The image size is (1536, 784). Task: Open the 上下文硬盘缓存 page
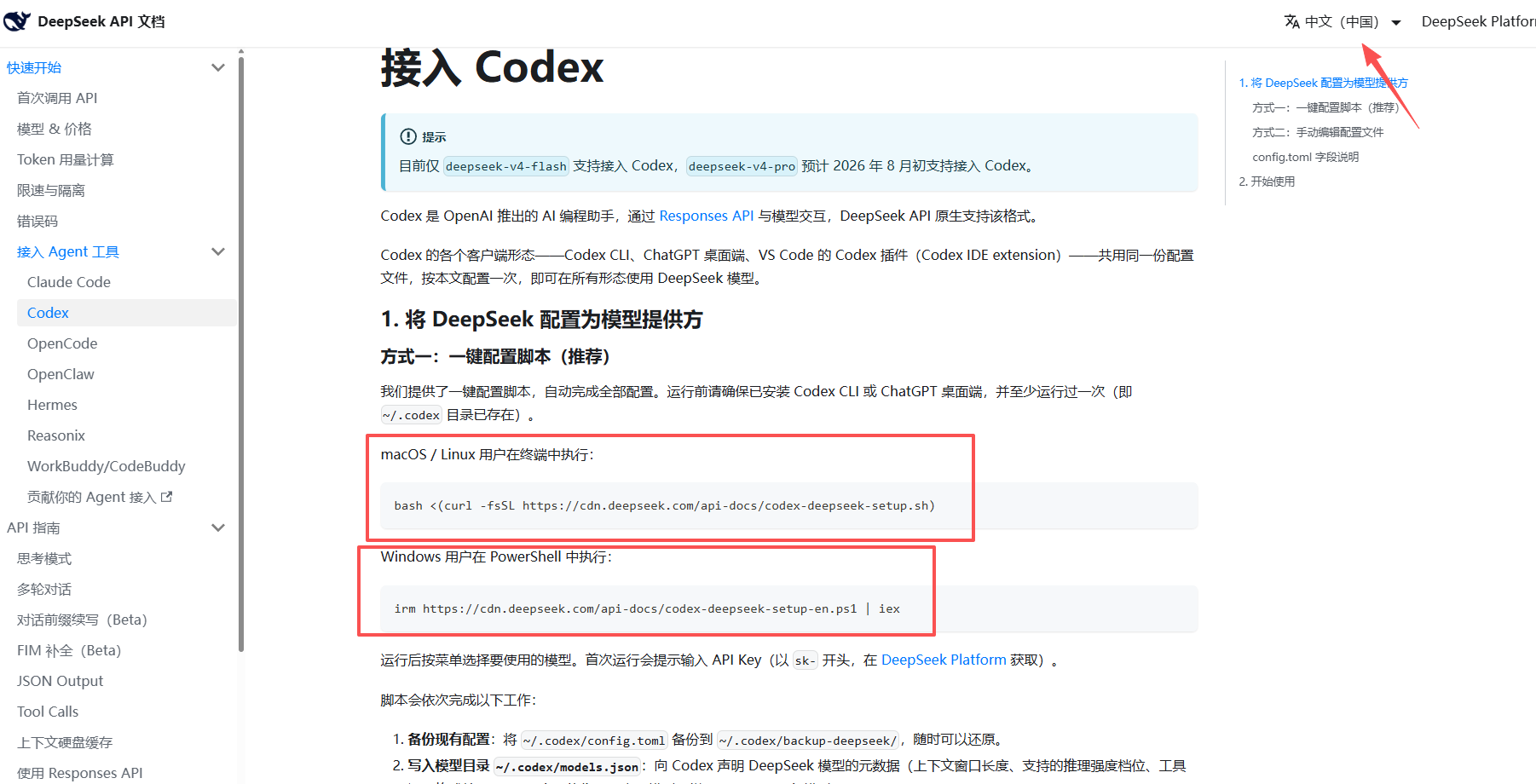[x=65, y=742]
